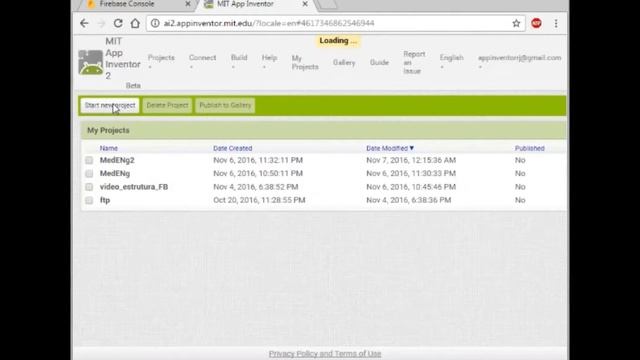The image size is (640, 360).
Task: Open the Connect dropdown menu
Action: tap(202, 61)
